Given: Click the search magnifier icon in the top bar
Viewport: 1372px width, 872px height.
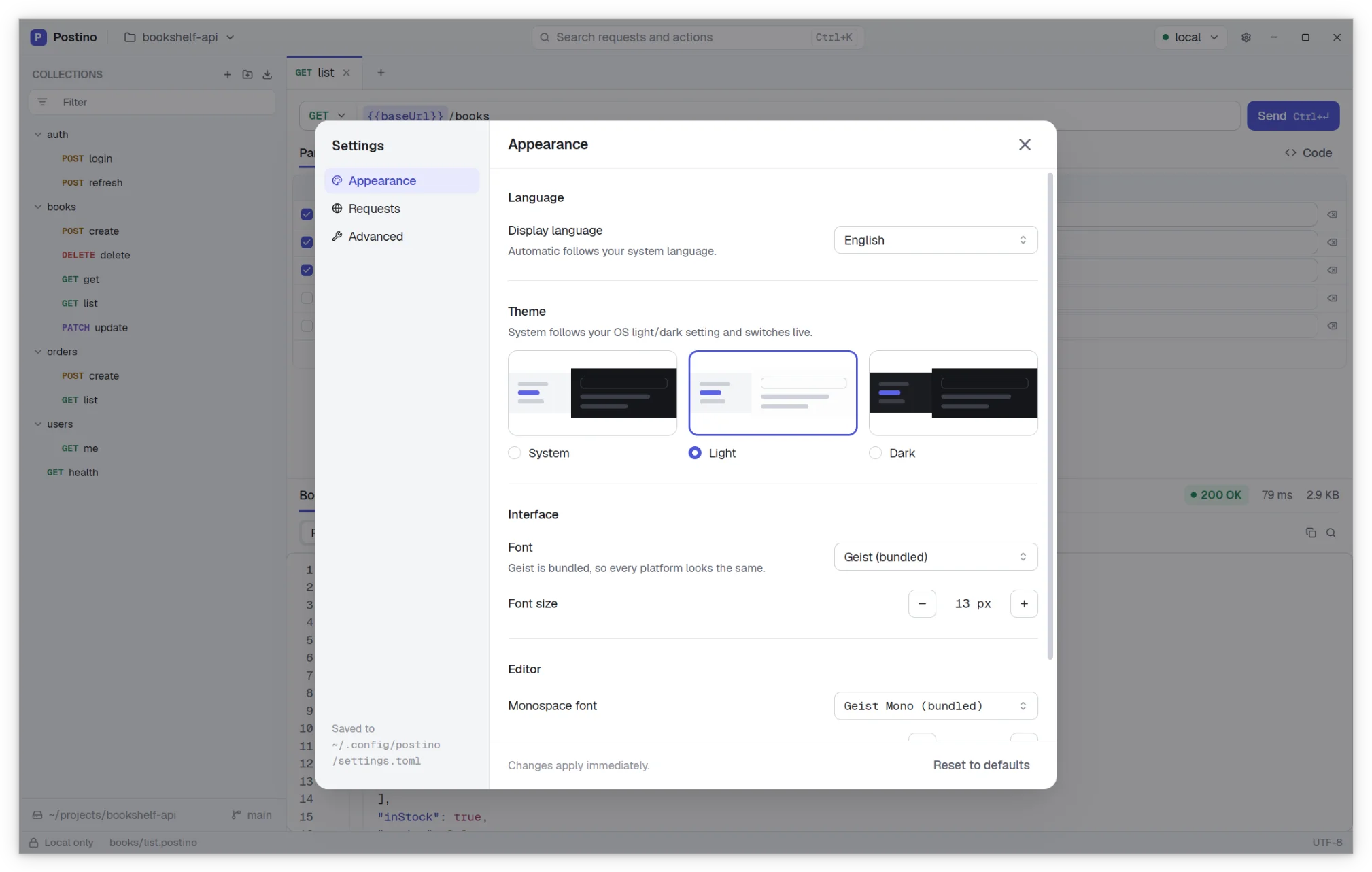Looking at the screenshot, I should 545,37.
